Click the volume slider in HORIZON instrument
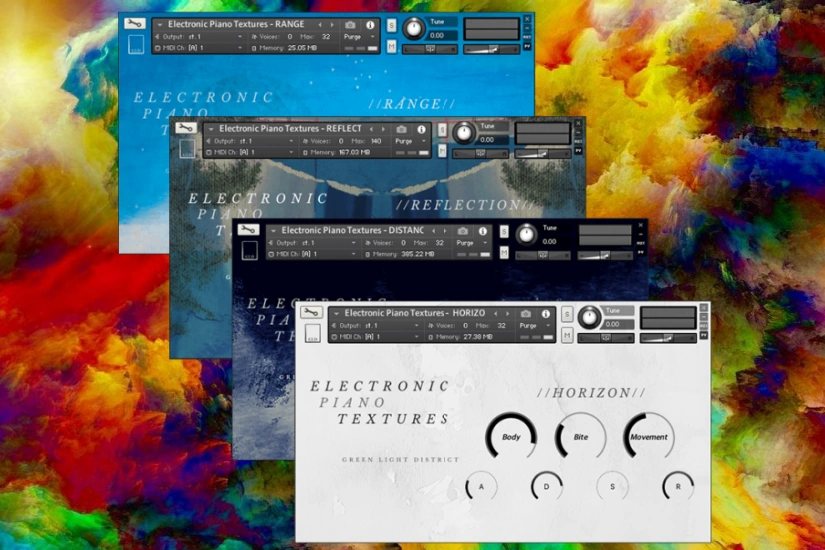 (x=668, y=338)
